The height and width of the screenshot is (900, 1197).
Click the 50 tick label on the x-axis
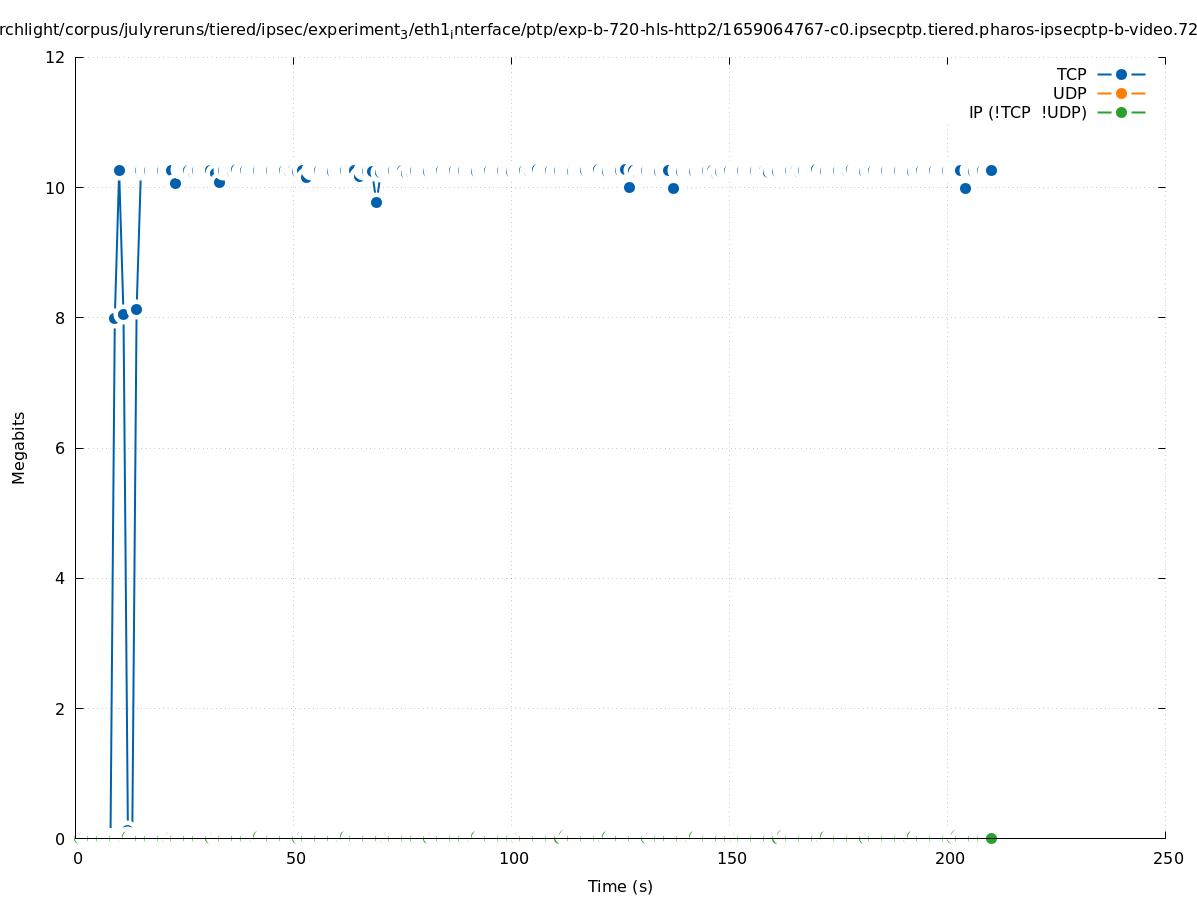click(294, 859)
